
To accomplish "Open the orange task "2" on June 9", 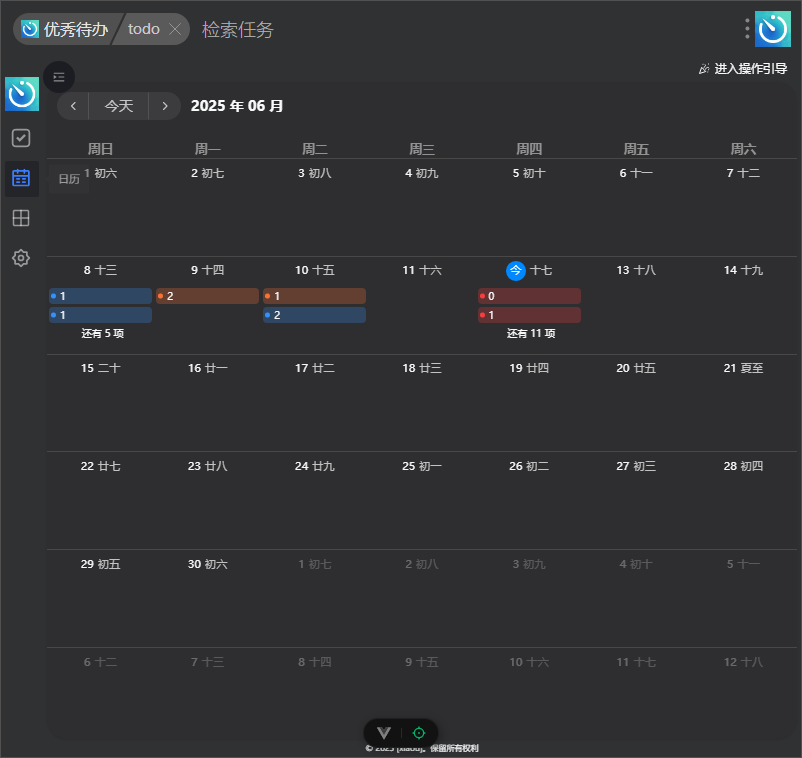I will click(208, 296).
